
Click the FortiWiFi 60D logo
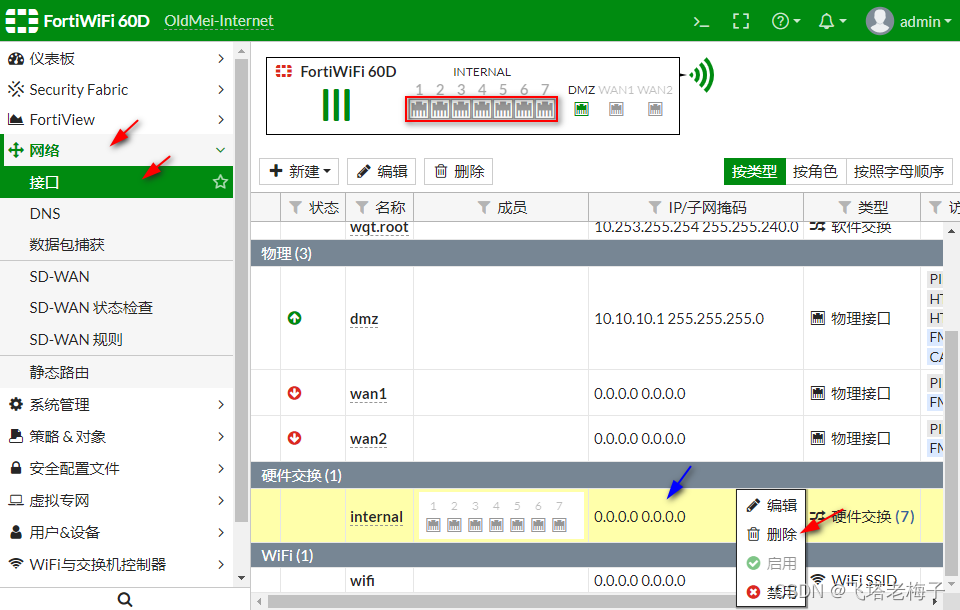pyautogui.click(x=78, y=21)
